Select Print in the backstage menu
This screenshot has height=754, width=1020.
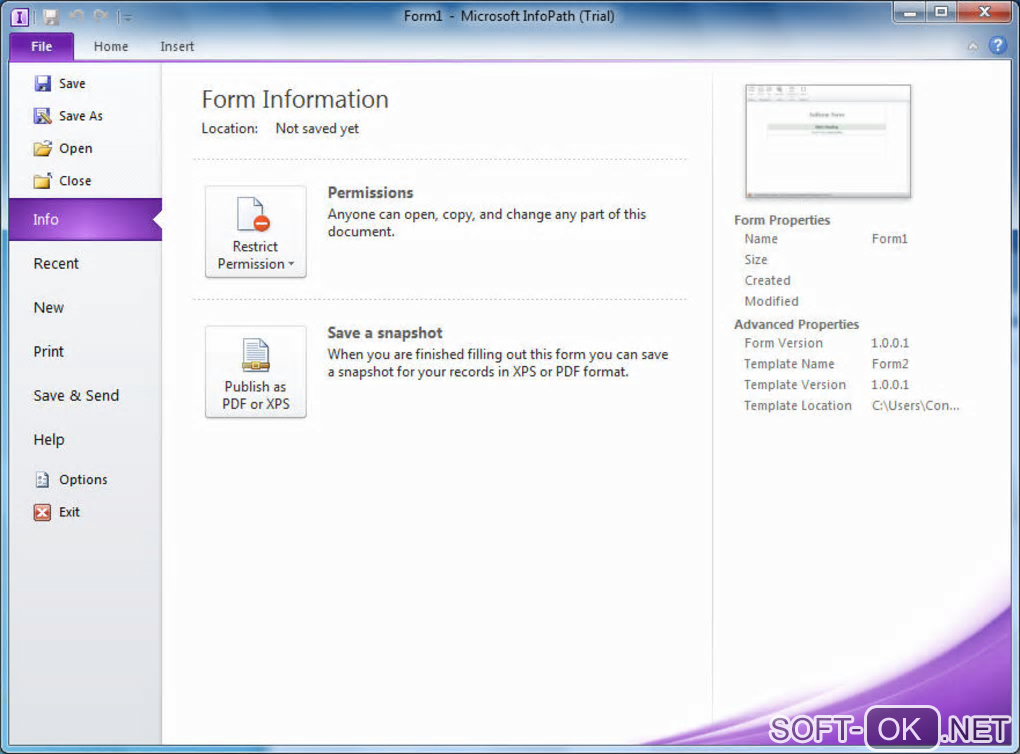tap(49, 351)
